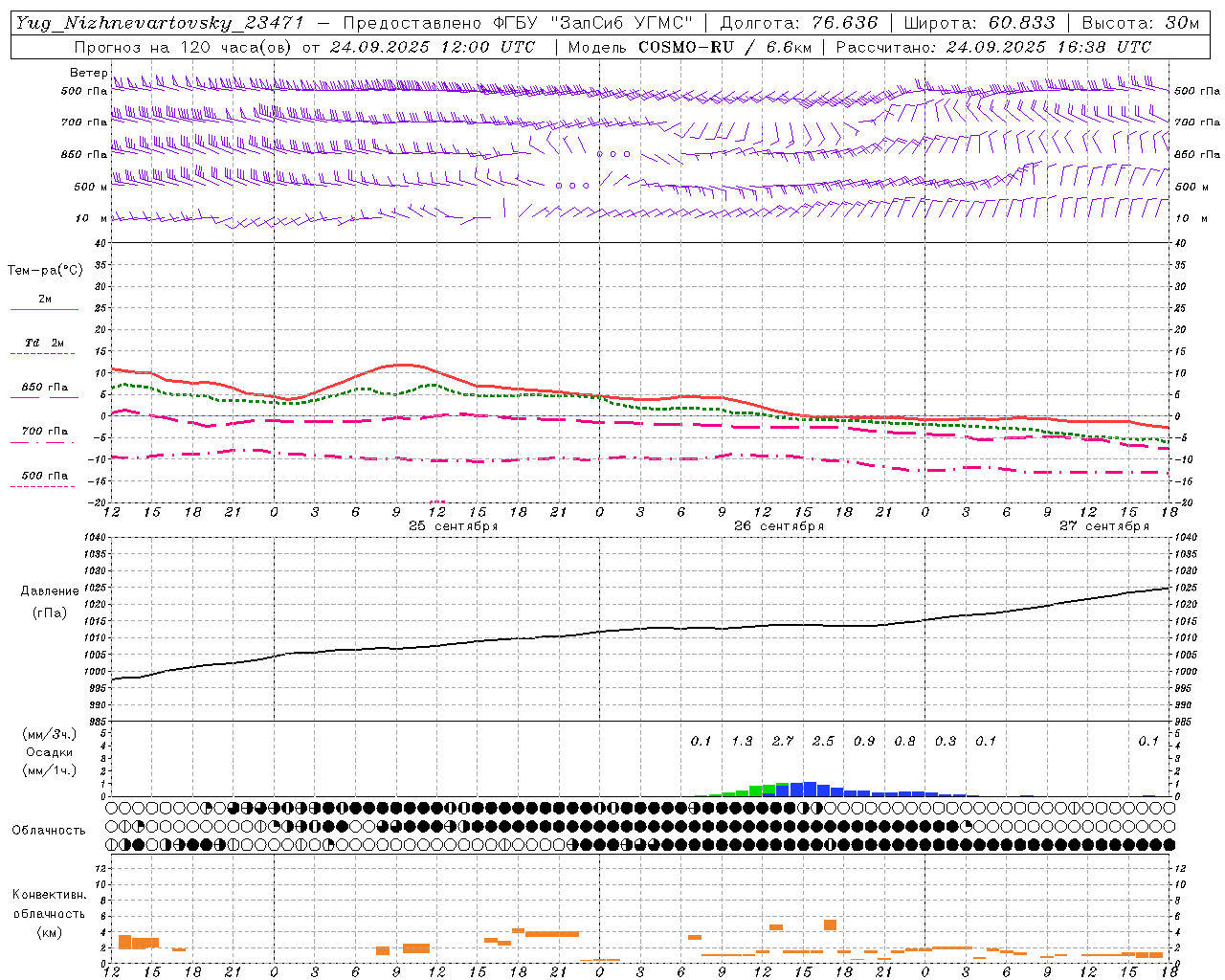The image size is (1225, 980).
Task: Click the 2.7 precipitation total value
Action: [x=783, y=742]
